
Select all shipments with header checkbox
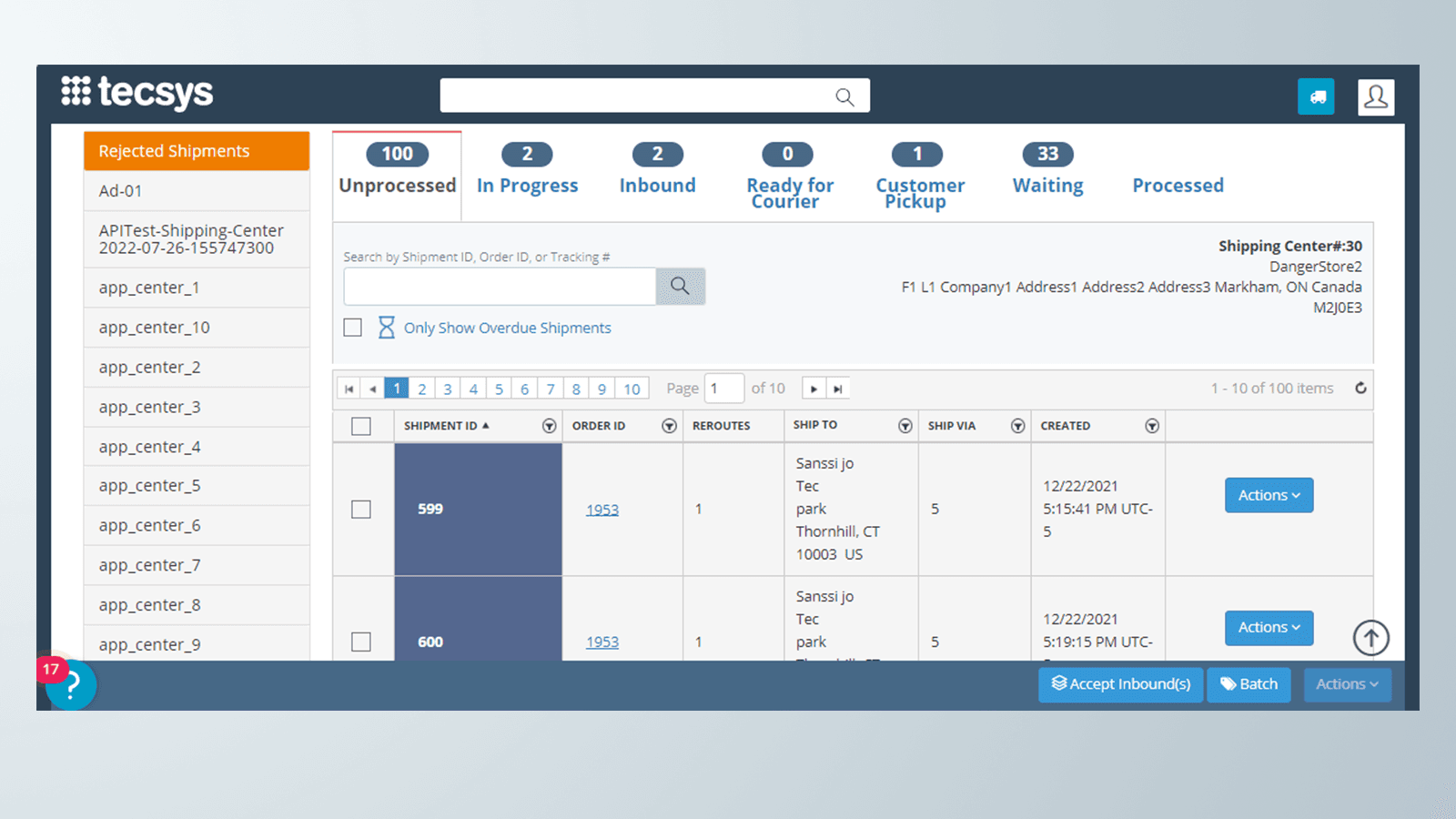click(361, 426)
